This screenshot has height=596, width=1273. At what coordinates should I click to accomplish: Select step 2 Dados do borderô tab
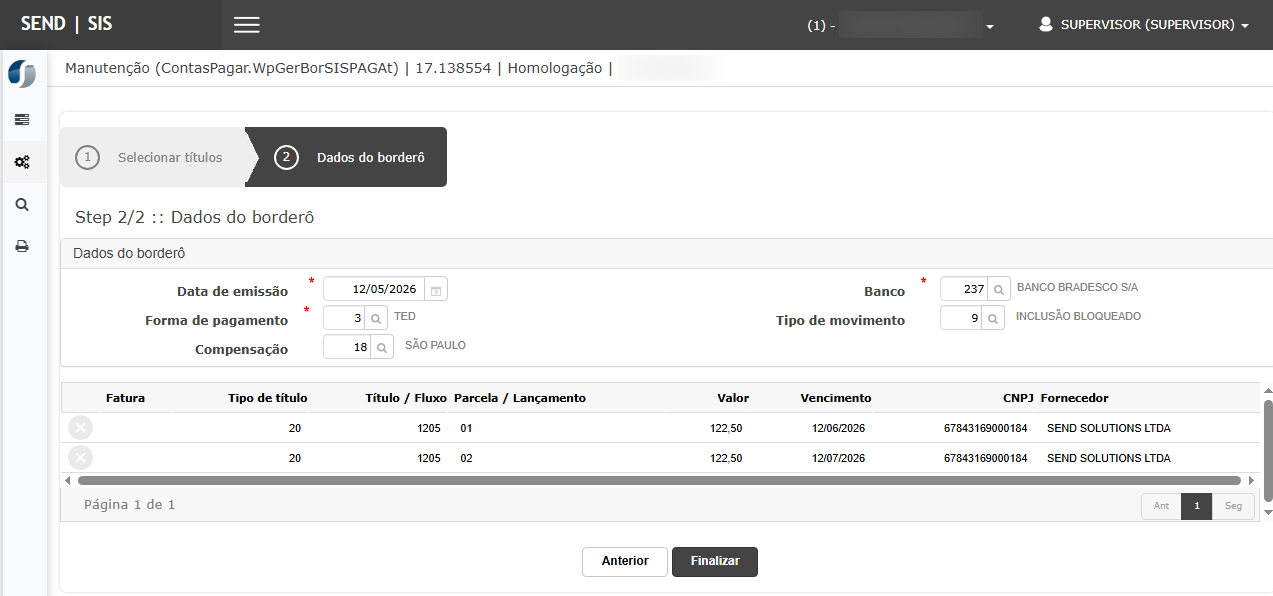tap(346, 157)
